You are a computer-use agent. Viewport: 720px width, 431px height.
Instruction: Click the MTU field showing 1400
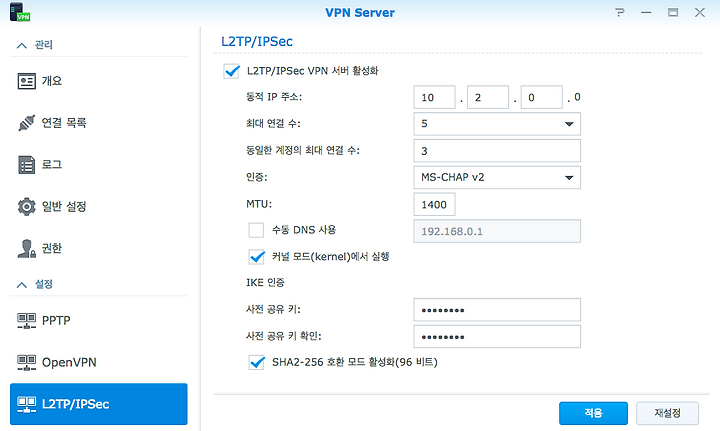pyautogui.click(x=434, y=204)
